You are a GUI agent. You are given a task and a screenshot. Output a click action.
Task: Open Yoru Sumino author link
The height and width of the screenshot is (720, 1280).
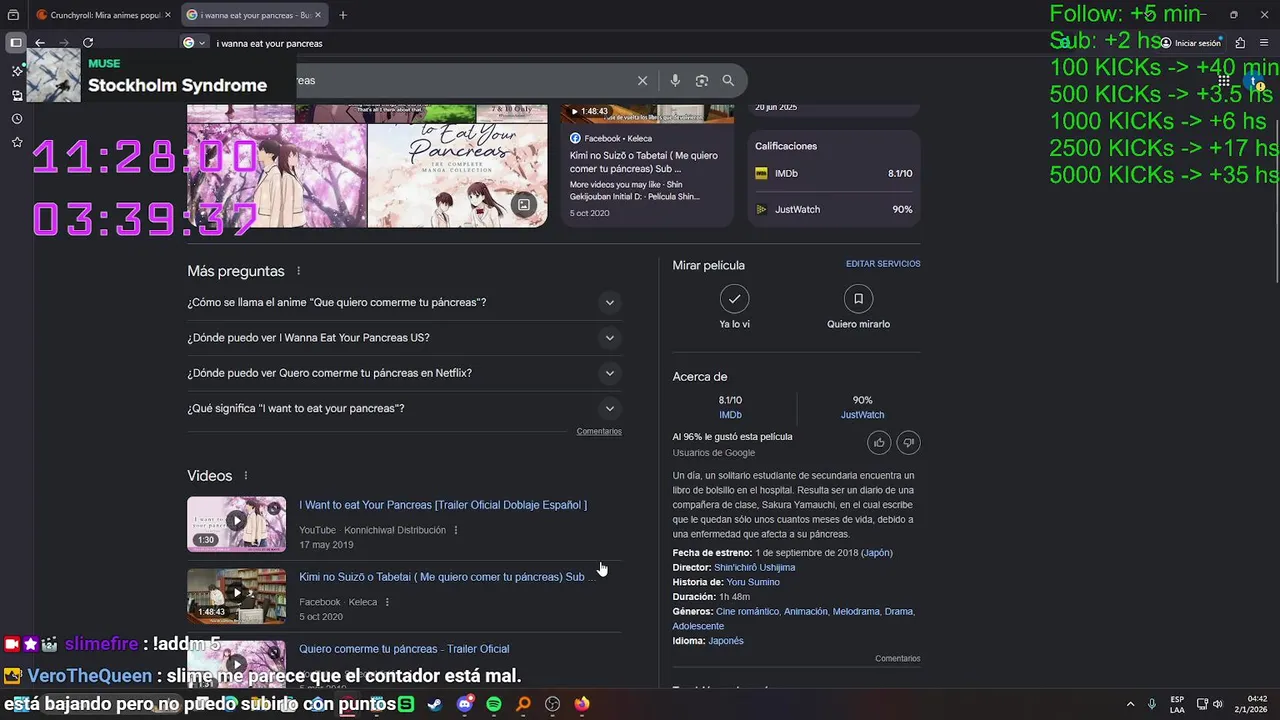tap(753, 582)
